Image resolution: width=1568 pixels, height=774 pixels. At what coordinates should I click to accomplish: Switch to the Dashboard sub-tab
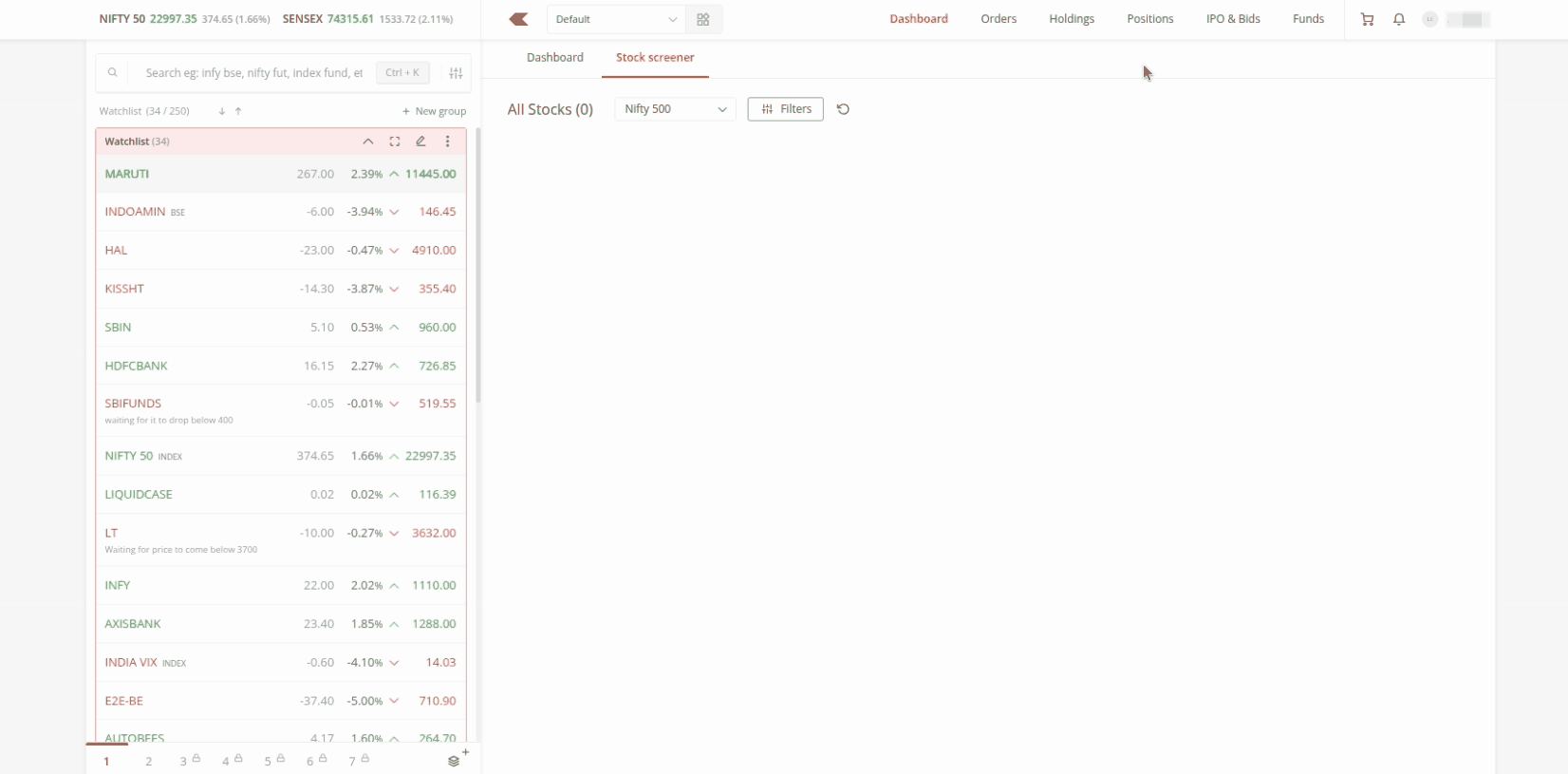click(x=555, y=58)
